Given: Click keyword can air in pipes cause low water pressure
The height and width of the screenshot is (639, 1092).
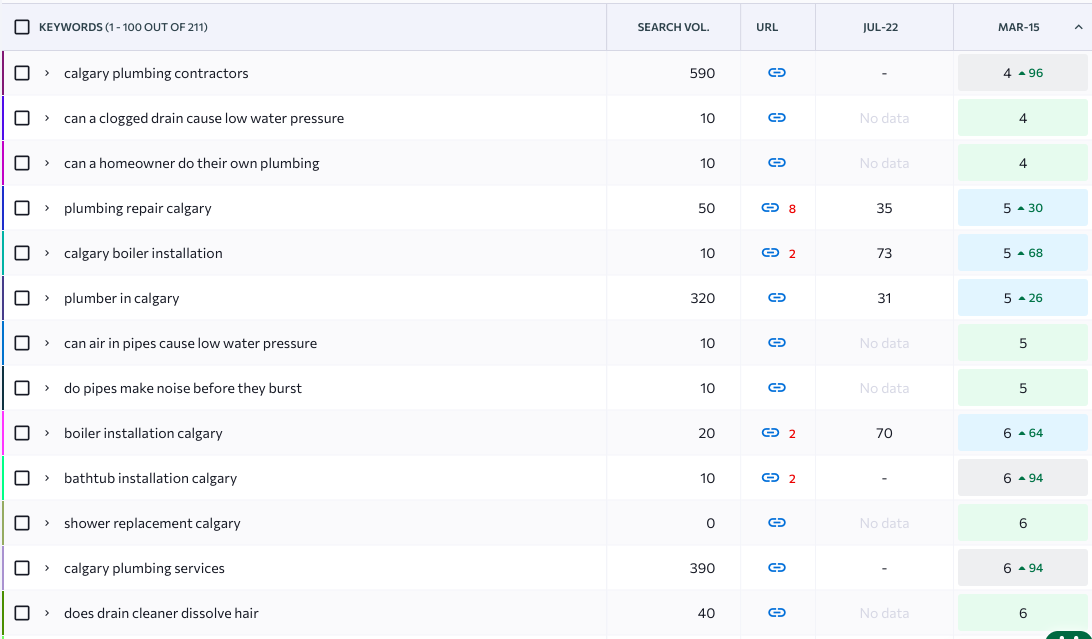Looking at the screenshot, I should [190, 343].
